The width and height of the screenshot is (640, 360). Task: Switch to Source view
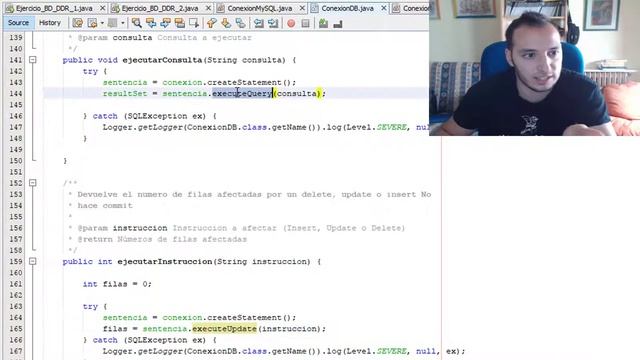[18, 23]
